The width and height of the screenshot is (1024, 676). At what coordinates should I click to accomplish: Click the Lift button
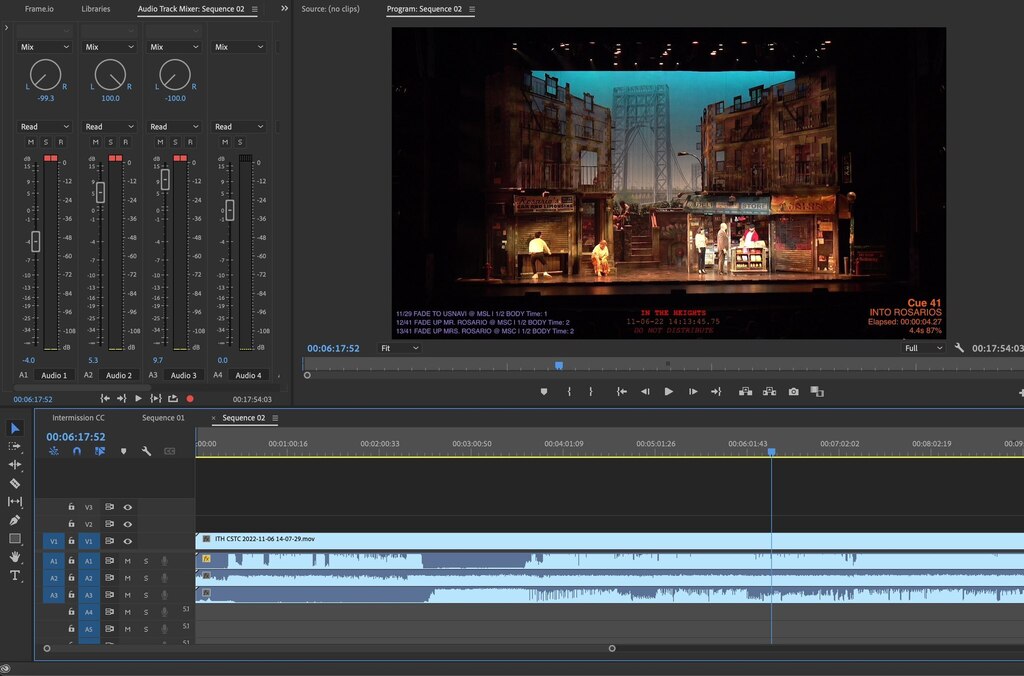745,392
